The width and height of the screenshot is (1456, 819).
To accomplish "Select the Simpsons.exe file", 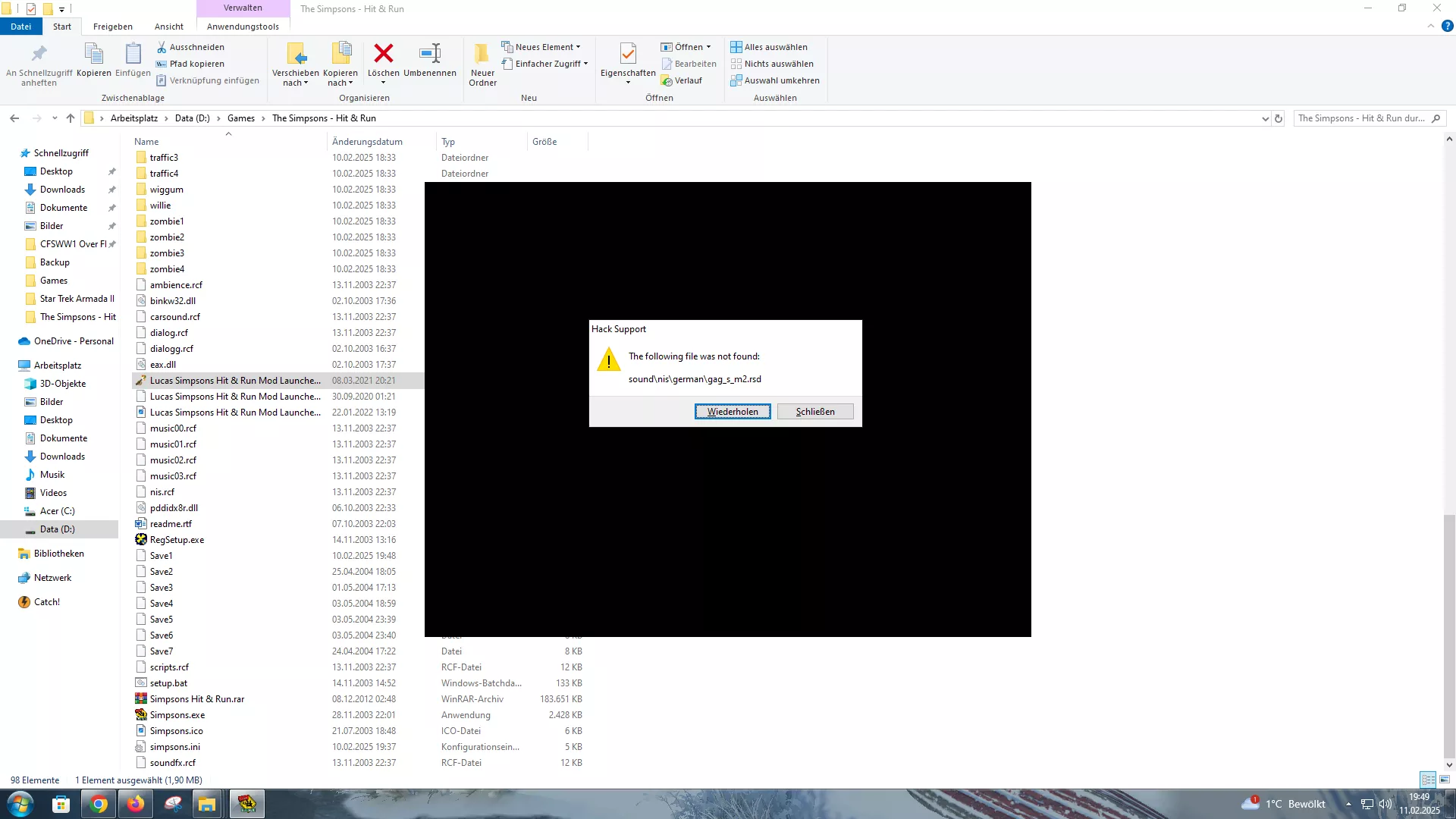I will (x=177, y=715).
